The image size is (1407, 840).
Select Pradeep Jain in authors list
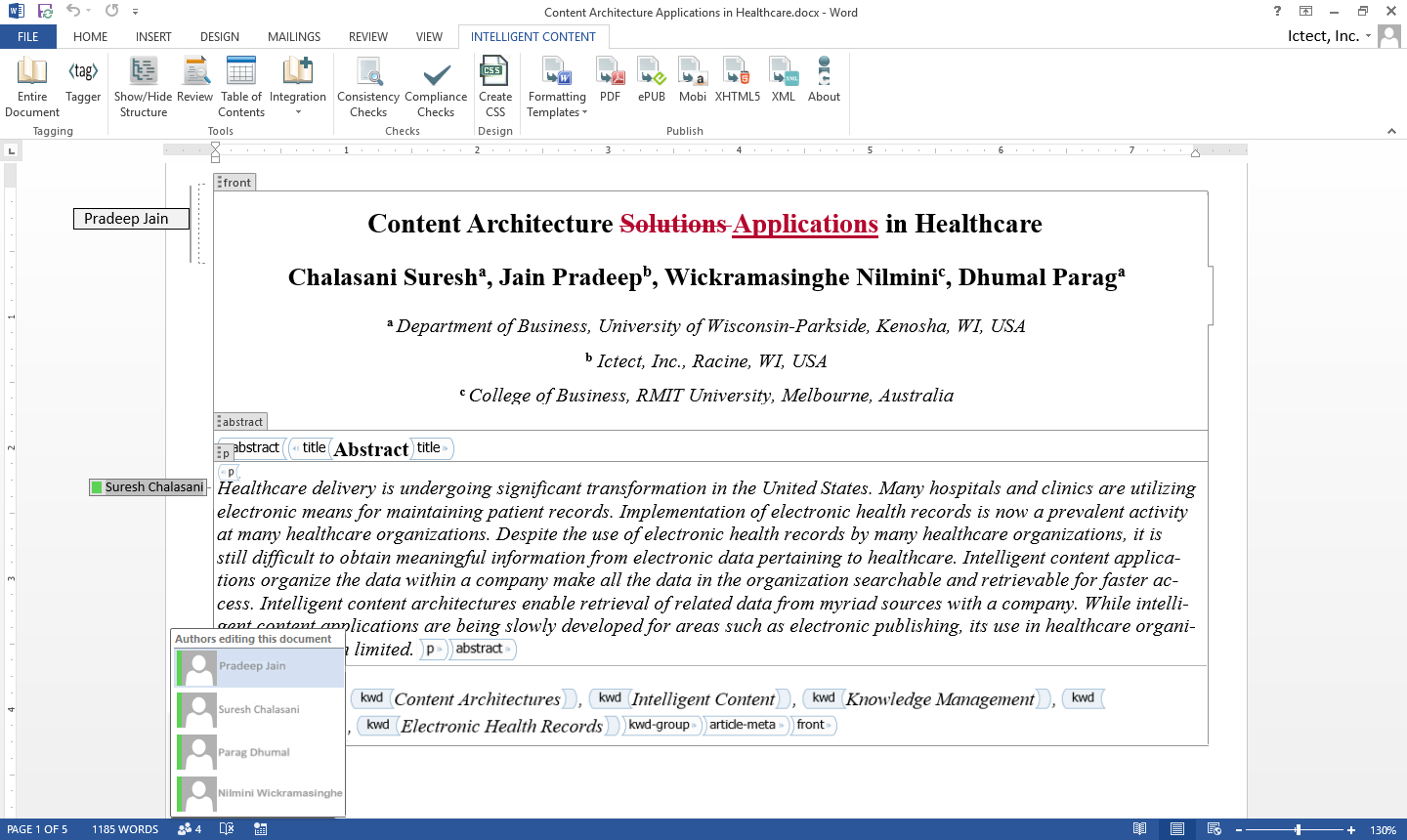coord(259,668)
